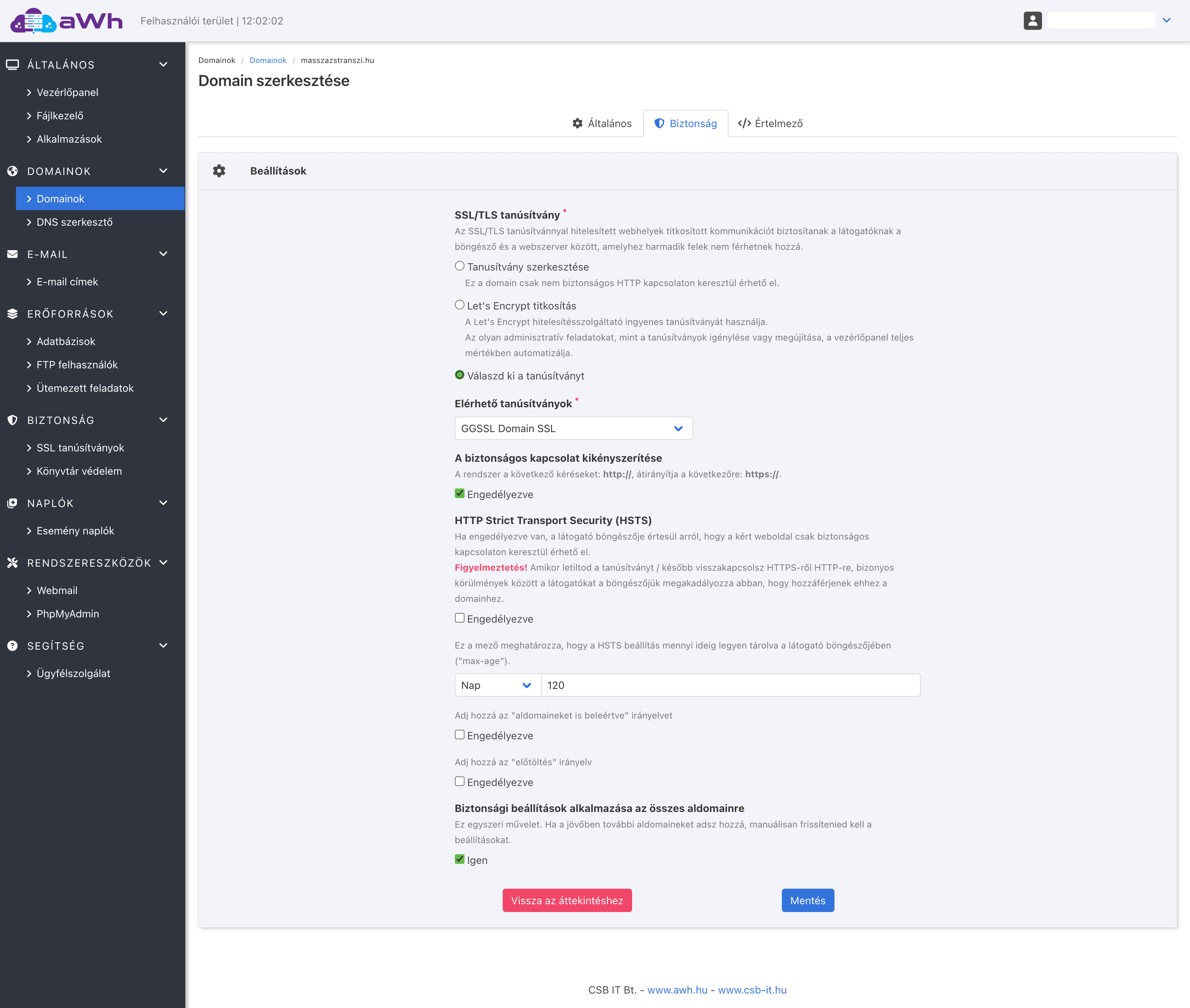1190x1008 pixels.
Task: Open the www.csb-it.hu footer link
Action: (752, 990)
